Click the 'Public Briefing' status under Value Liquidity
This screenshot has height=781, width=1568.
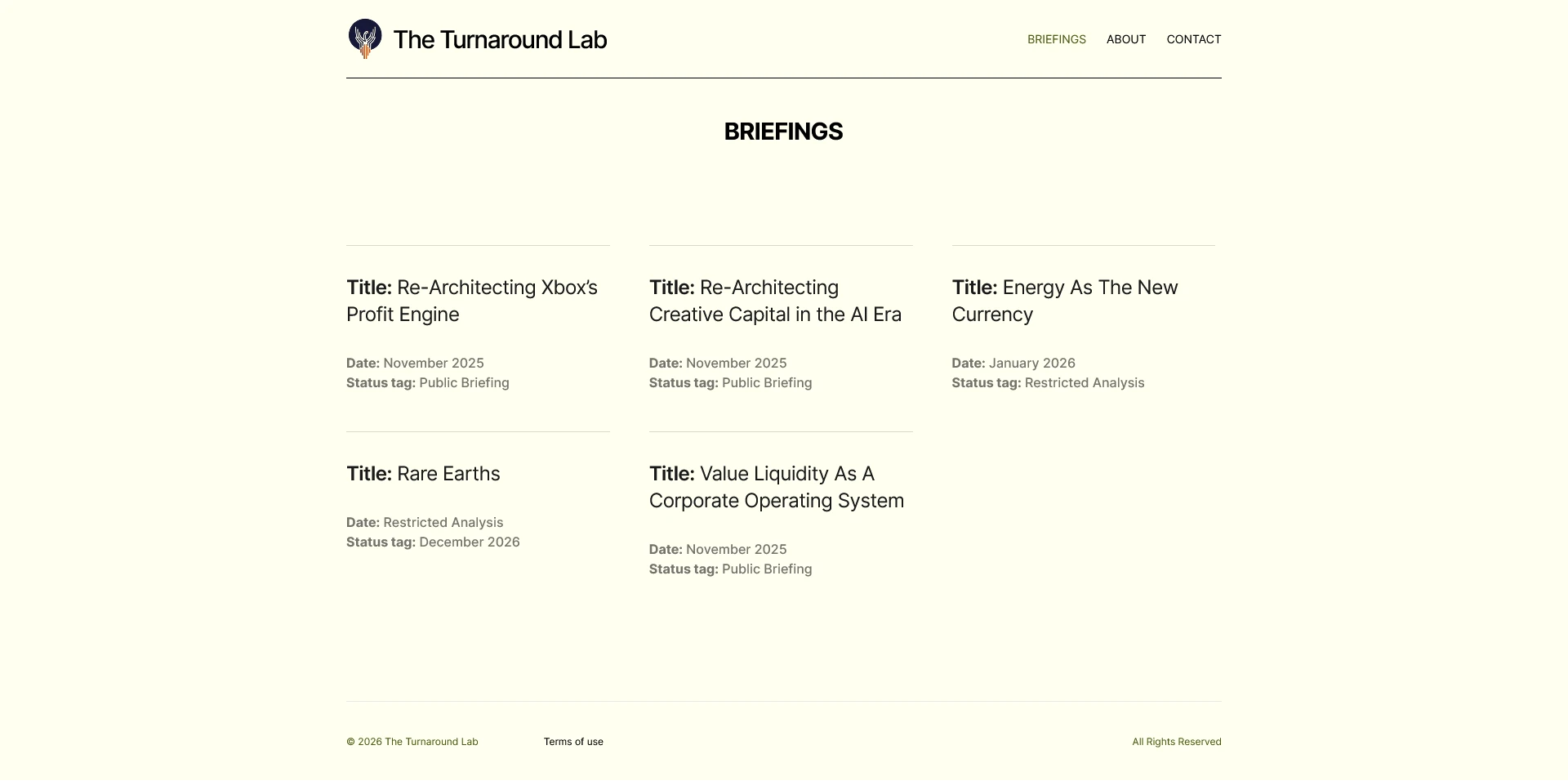[766, 569]
